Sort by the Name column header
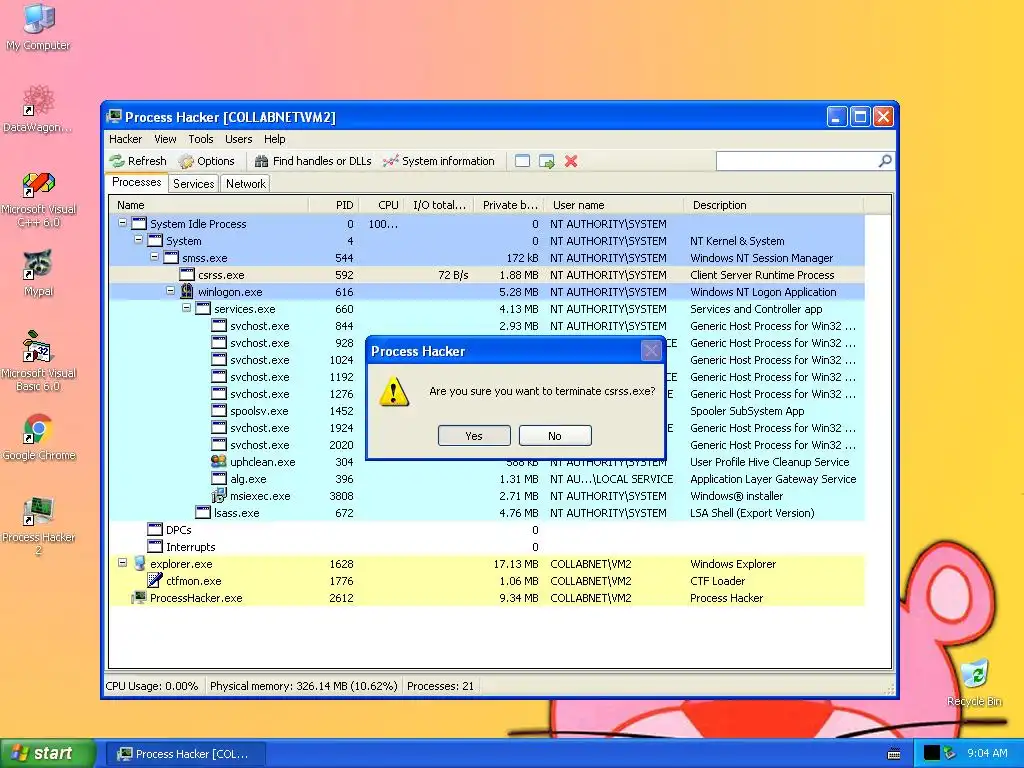 pos(208,205)
